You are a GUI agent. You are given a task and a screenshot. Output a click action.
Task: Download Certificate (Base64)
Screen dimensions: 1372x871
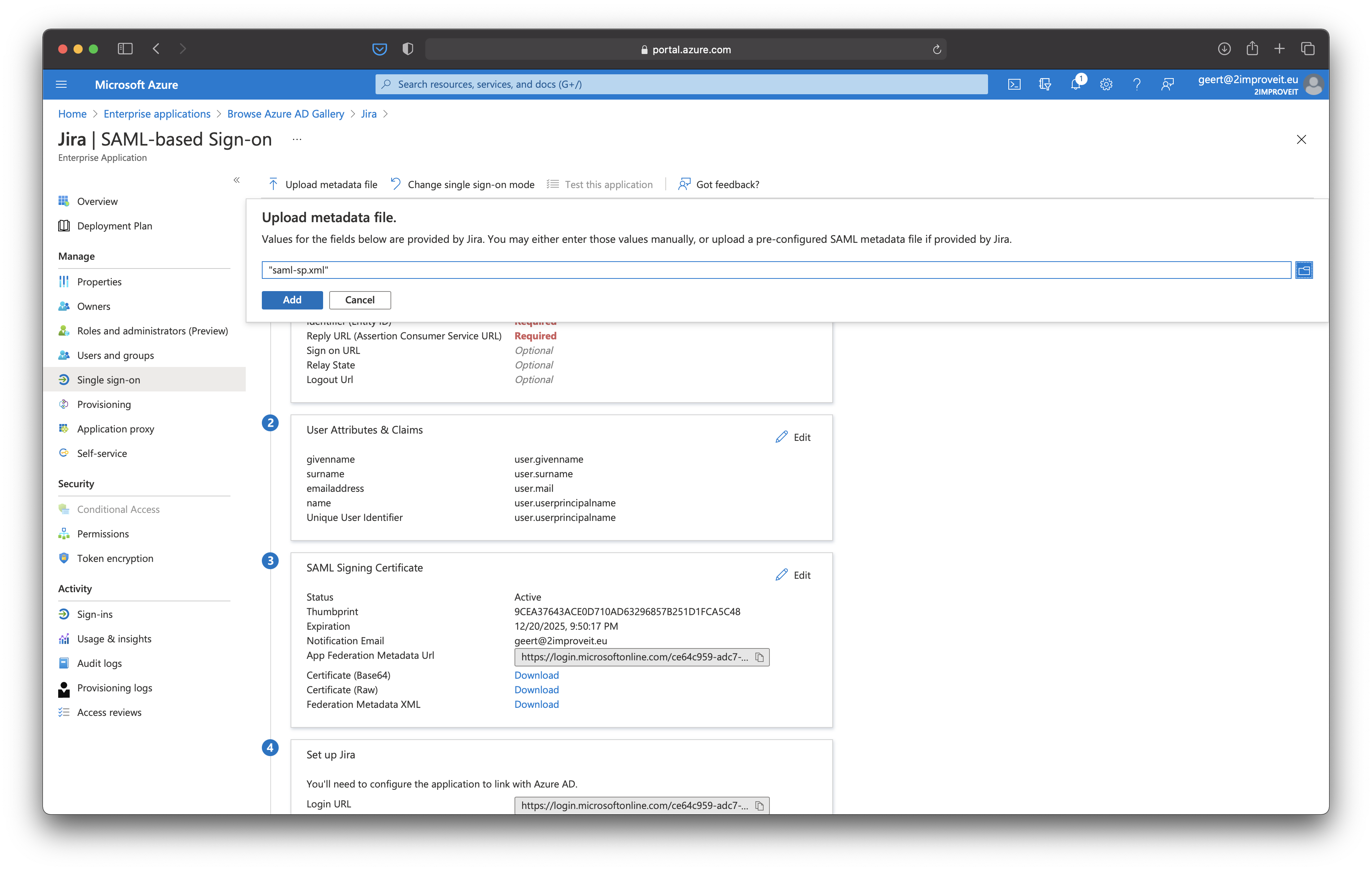pos(537,675)
